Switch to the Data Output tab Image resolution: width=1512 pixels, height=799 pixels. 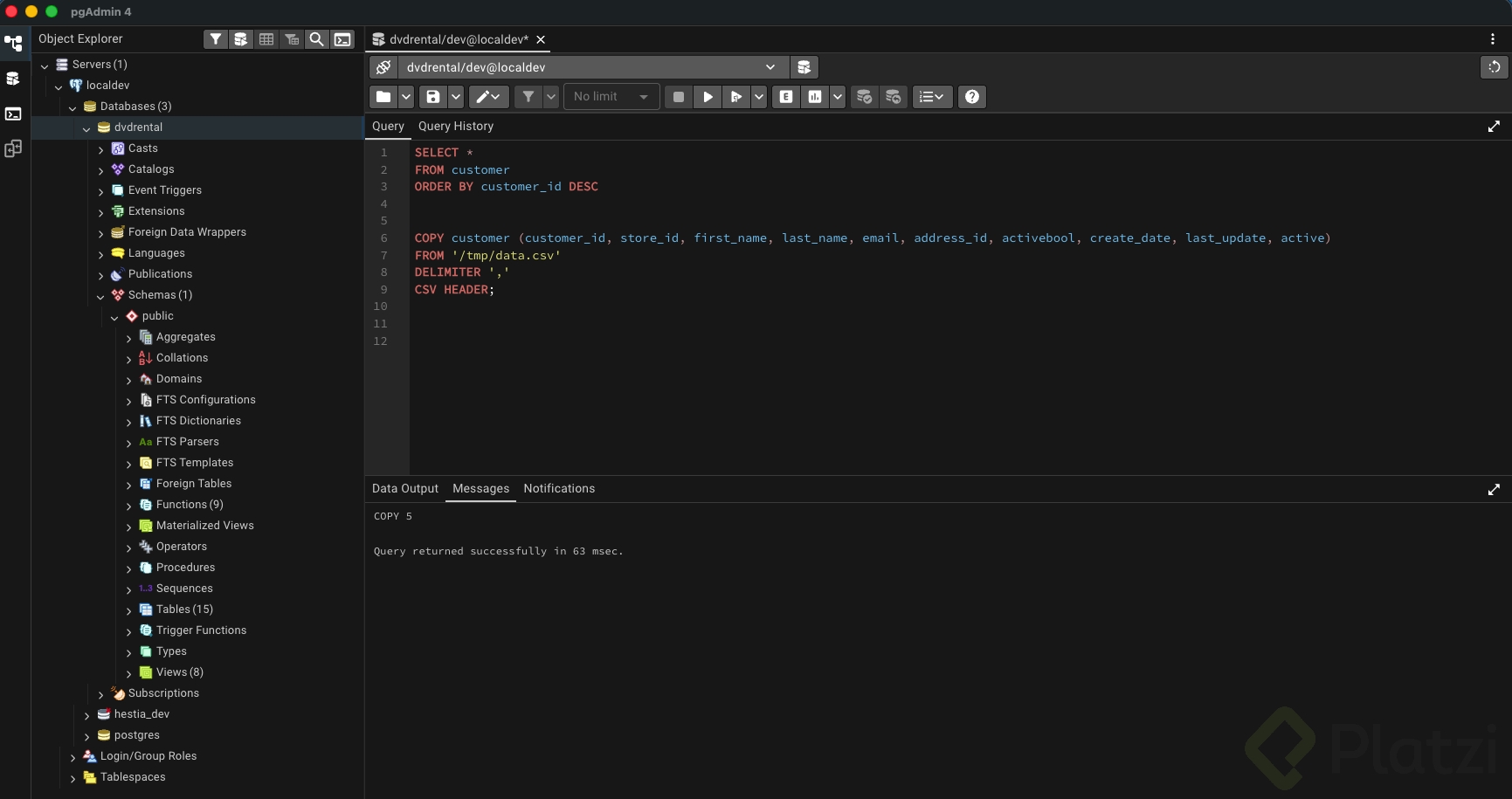tap(404, 489)
